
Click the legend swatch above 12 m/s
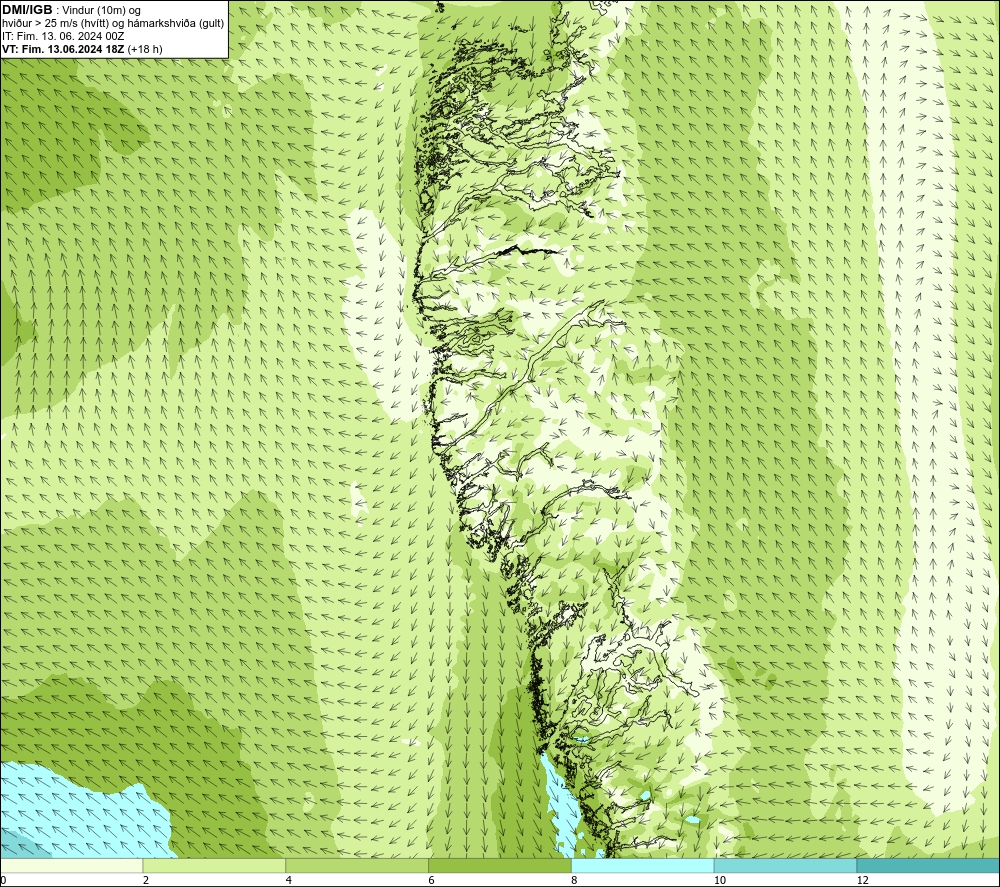coord(929,865)
